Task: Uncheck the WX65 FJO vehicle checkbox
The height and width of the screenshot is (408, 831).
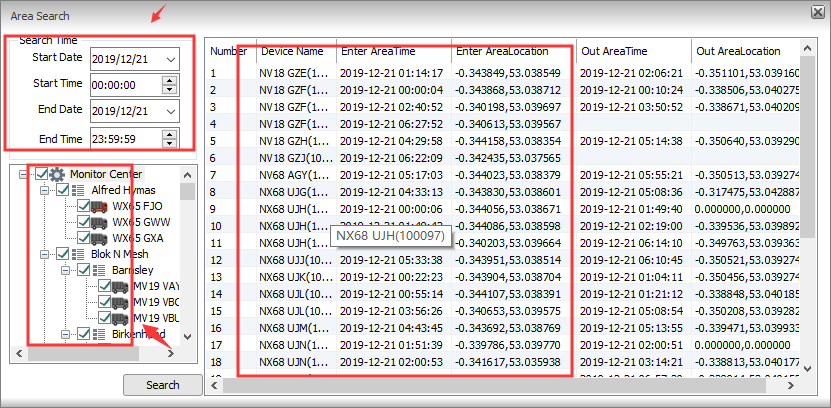Action: 83,206
